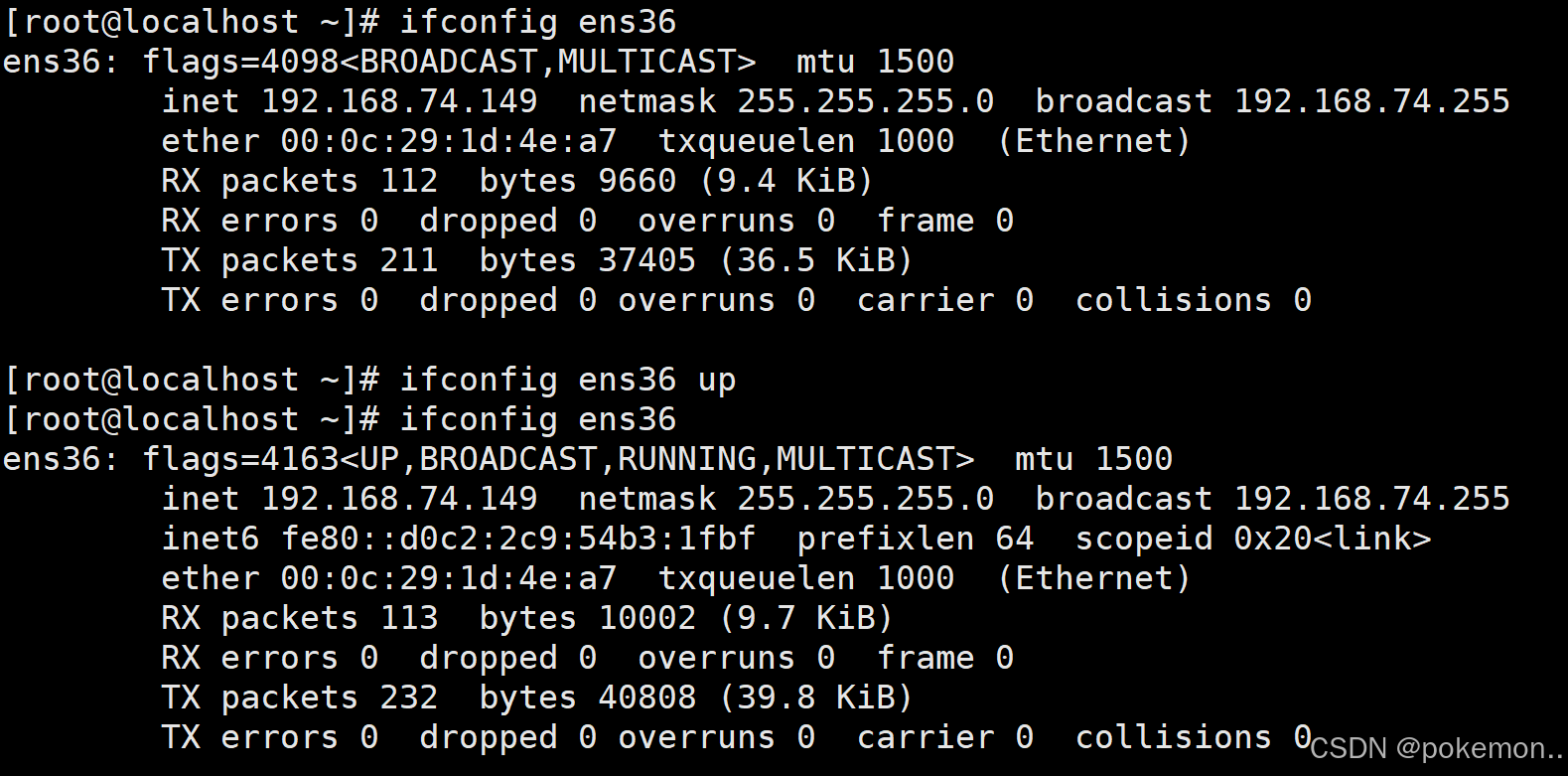Click the 'mtu 1500' in first output
Viewport: 1568px width, 776px height.
[876, 62]
